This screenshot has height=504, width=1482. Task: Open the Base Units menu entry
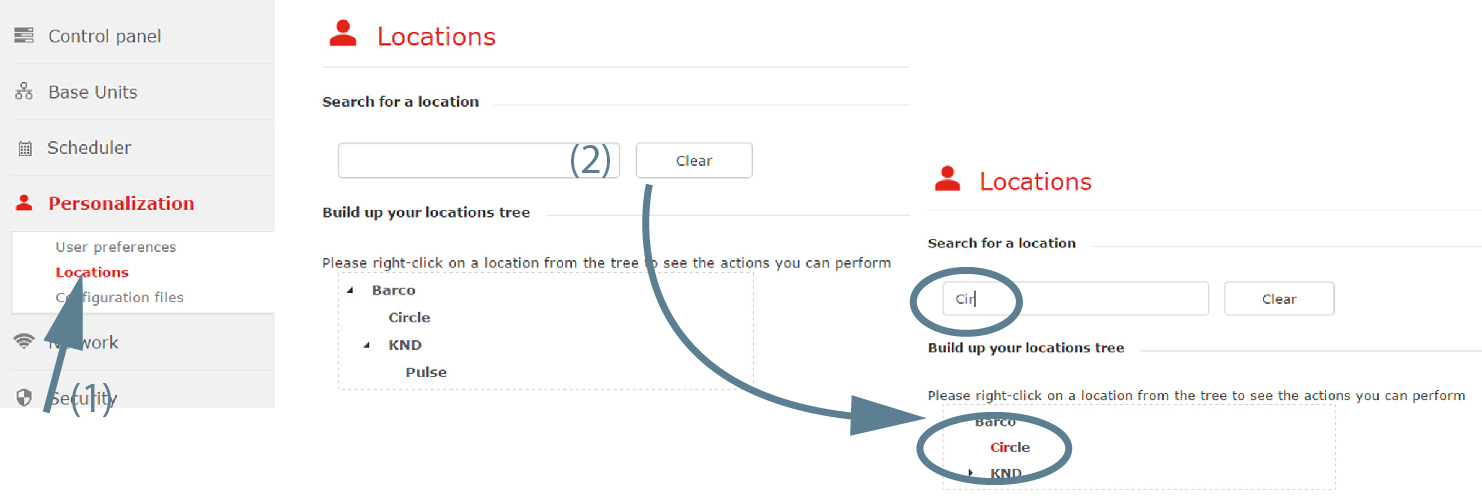[x=93, y=92]
